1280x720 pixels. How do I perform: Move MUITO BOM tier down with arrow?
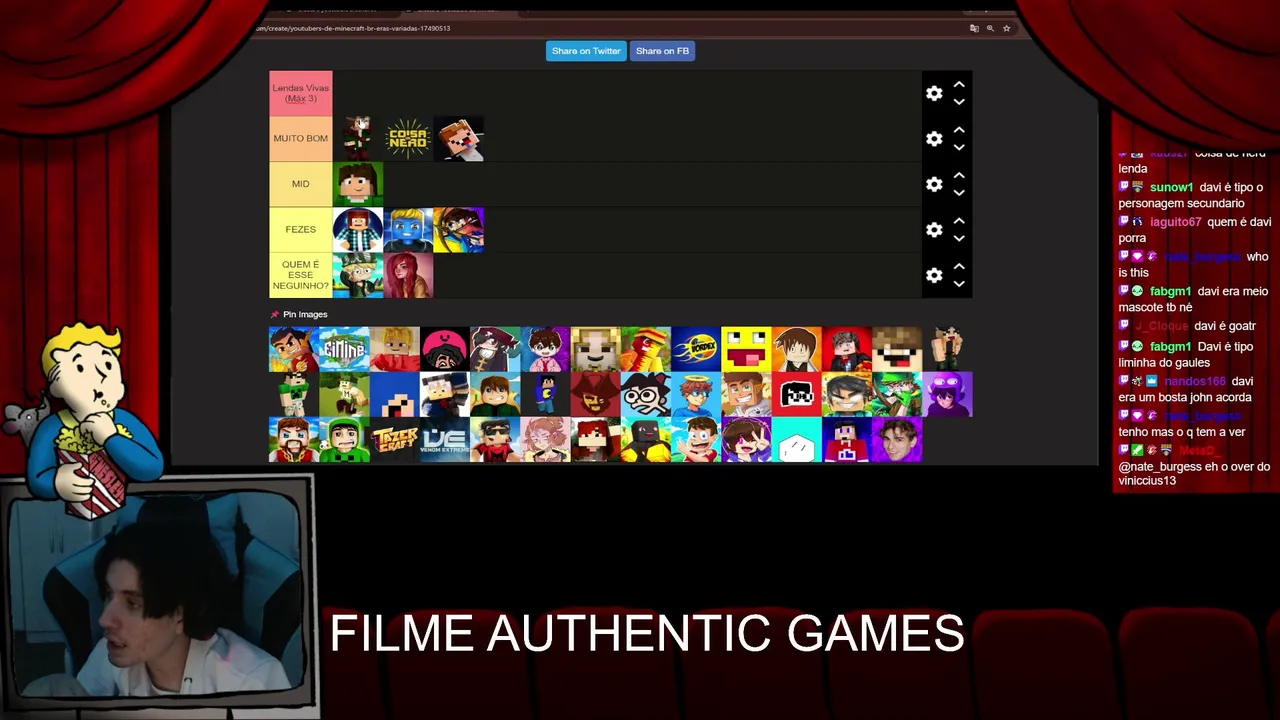point(959,148)
